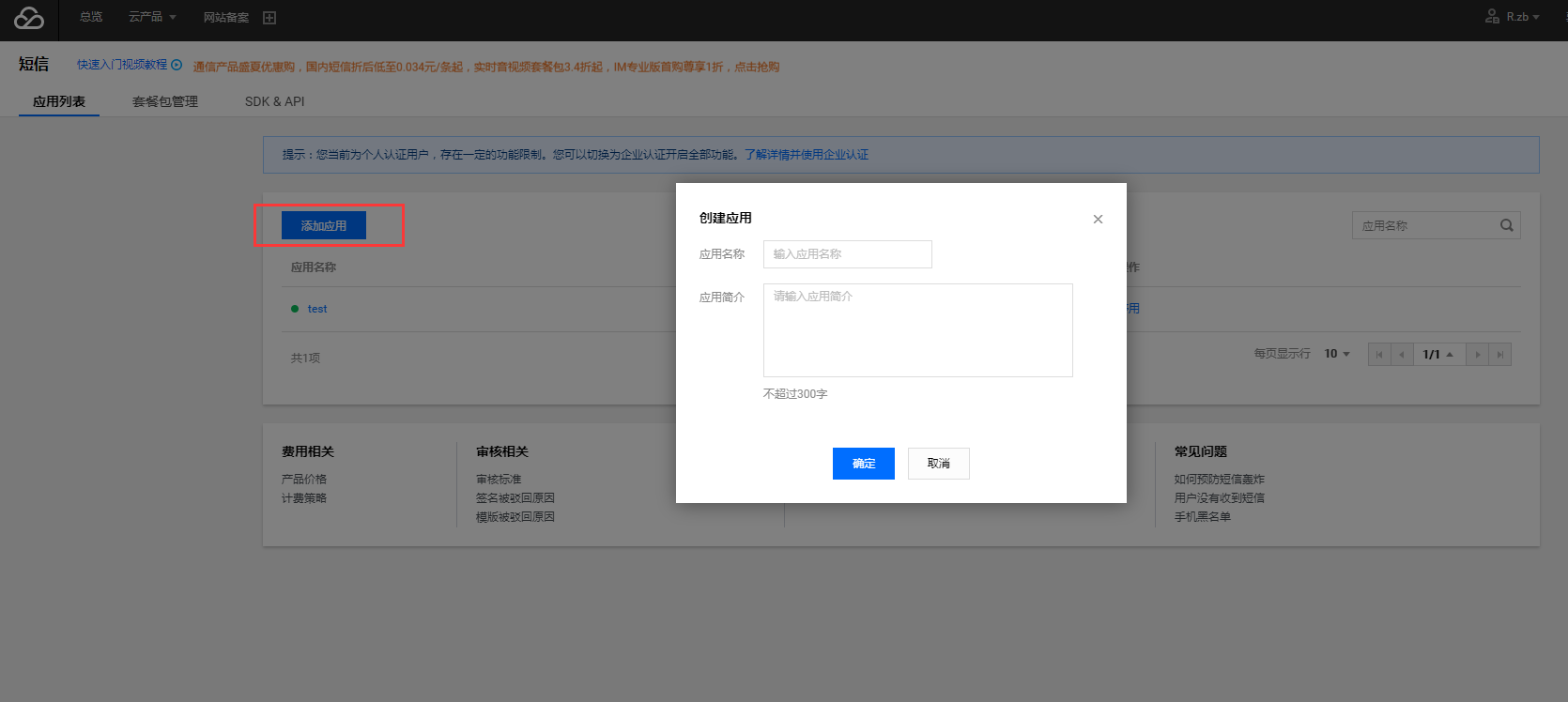Click the plus icon beside 网站备案

(269, 18)
